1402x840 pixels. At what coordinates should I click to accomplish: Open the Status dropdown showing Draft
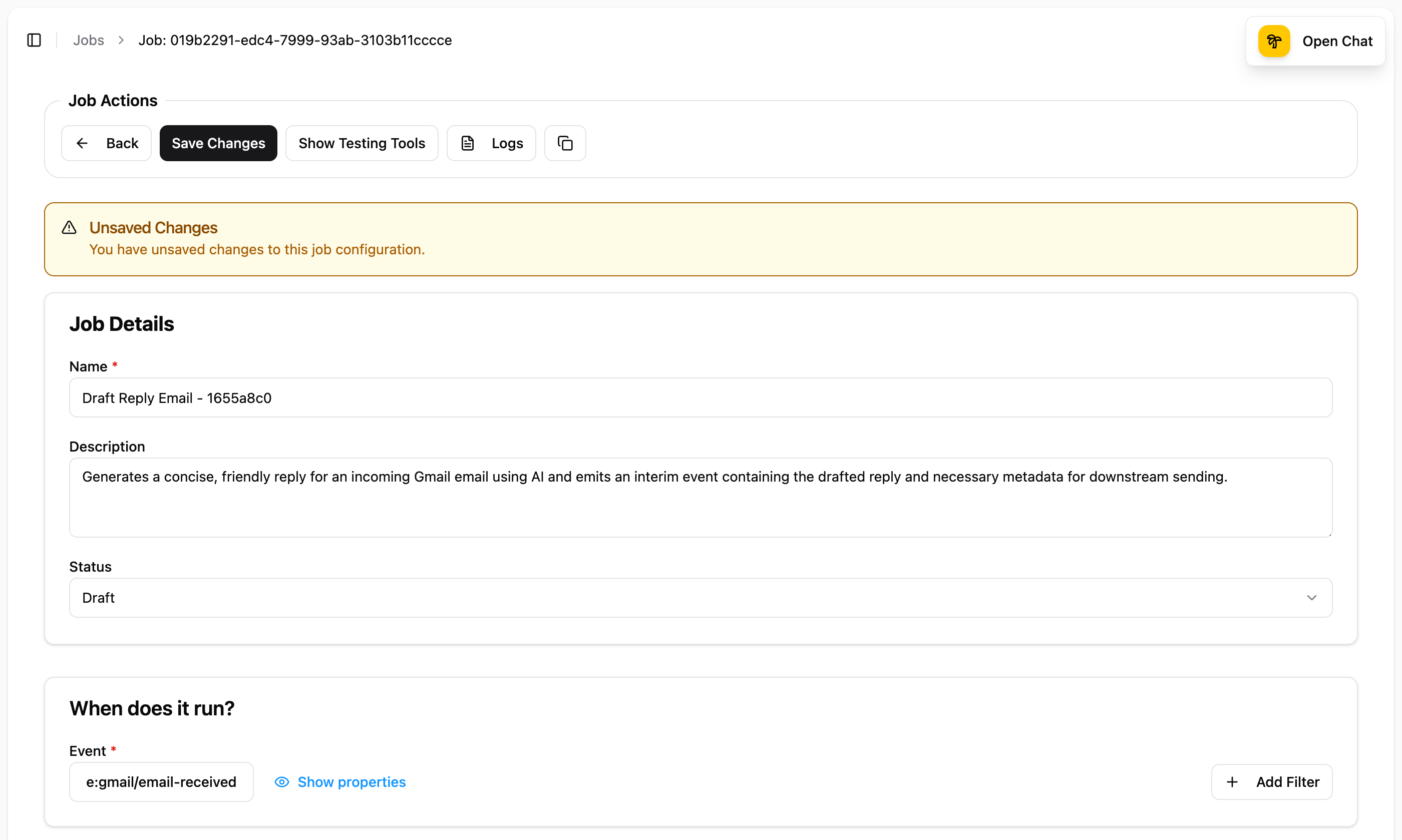[x=700, y=598]
